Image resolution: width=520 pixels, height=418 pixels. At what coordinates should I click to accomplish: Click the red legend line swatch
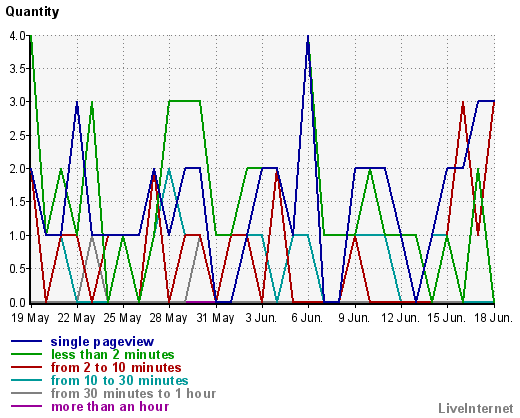(26, 367)
